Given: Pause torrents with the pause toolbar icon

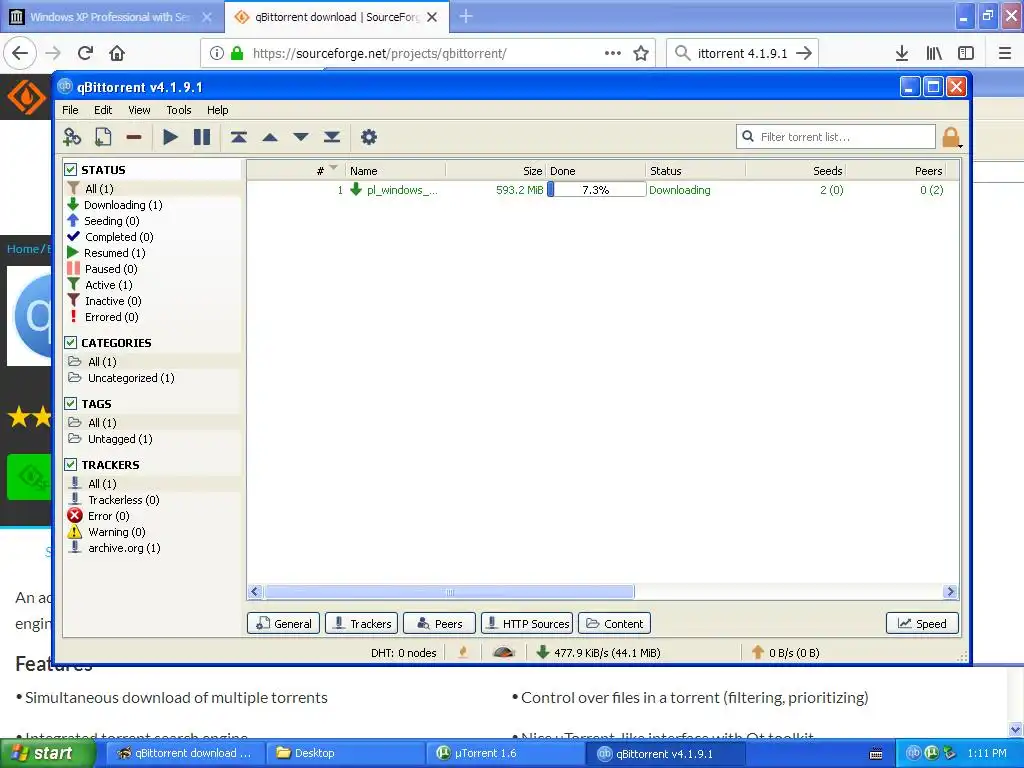Looking at the screenshot, I should pos(202,137).
